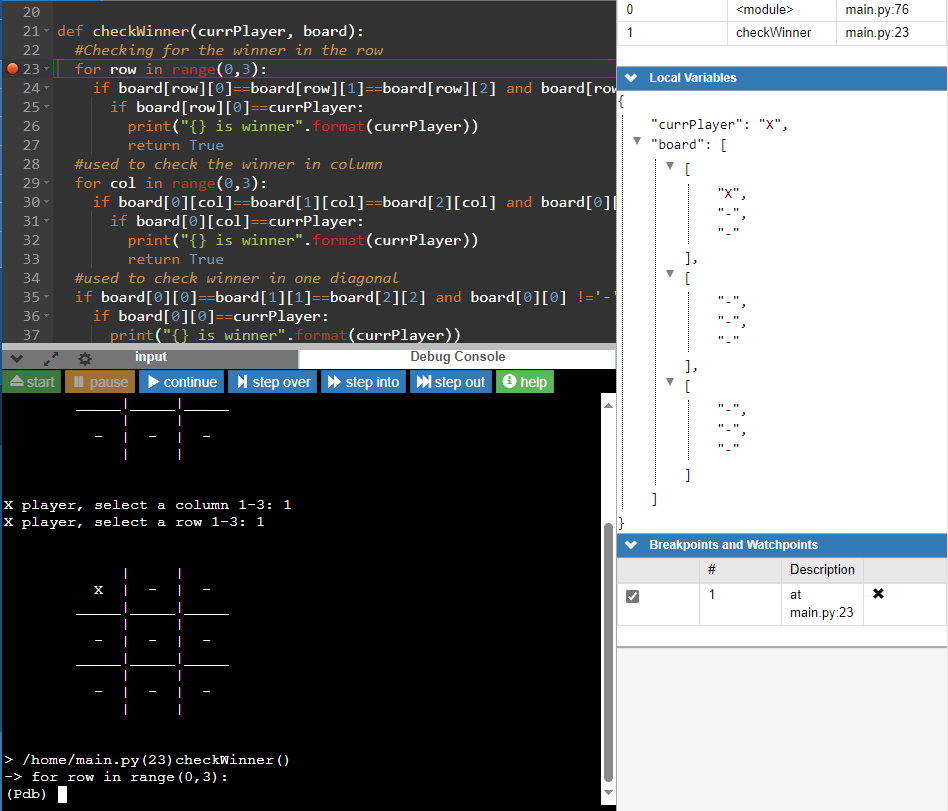Collapse the Local Variables panel
Screen dimensions: 948x811
(630, 78)
